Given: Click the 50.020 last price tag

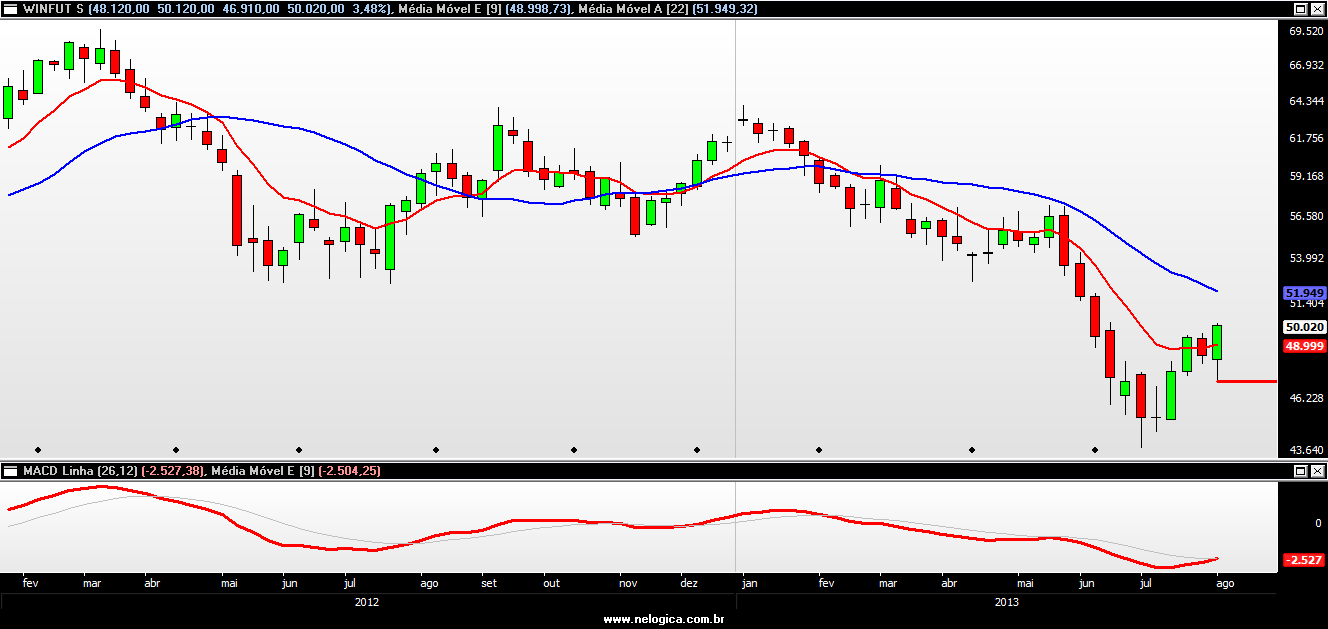Looking at the screenshot, I should pos(1304,327).
